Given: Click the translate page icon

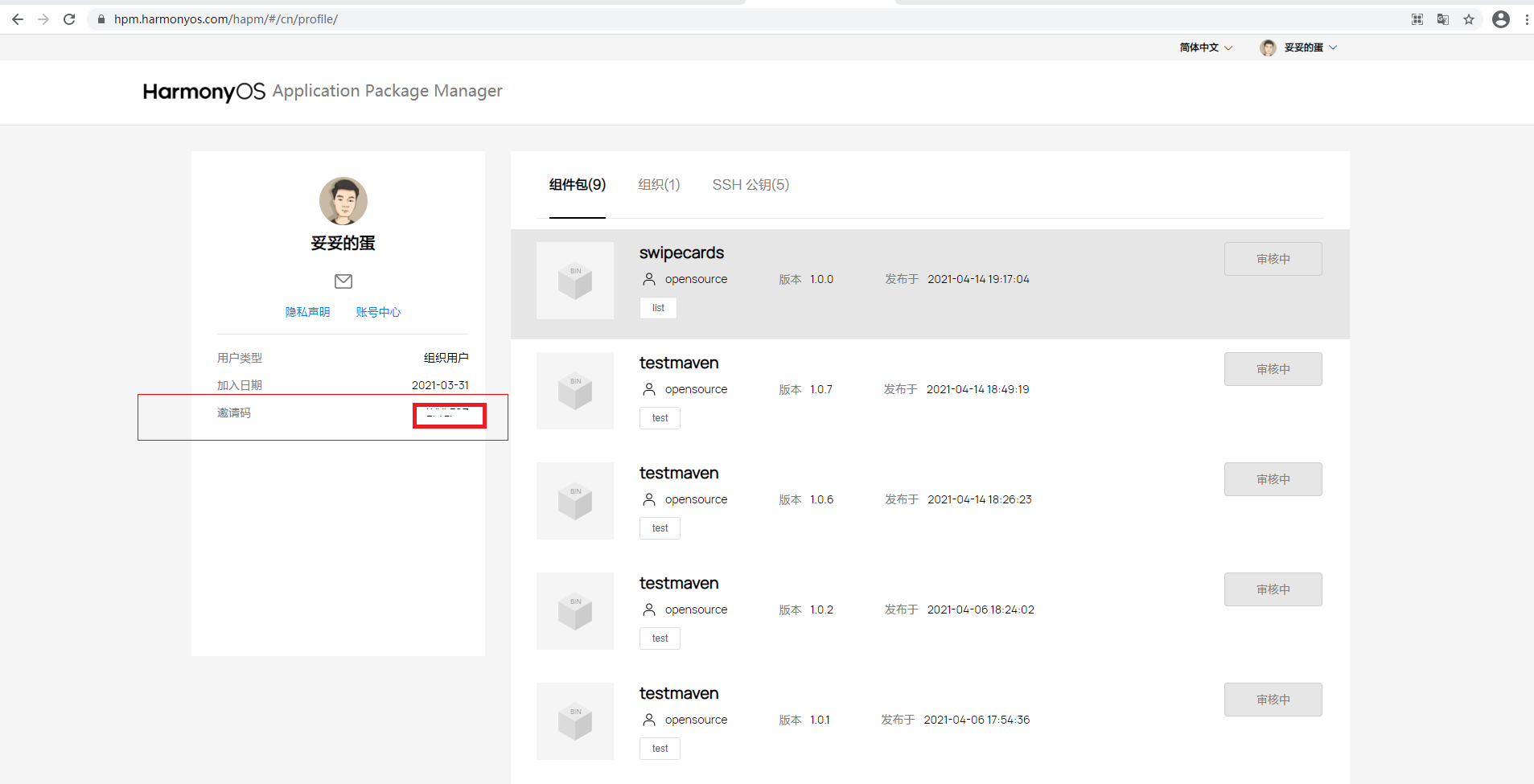Looking at the screenshot, I should coord(1443,19).
